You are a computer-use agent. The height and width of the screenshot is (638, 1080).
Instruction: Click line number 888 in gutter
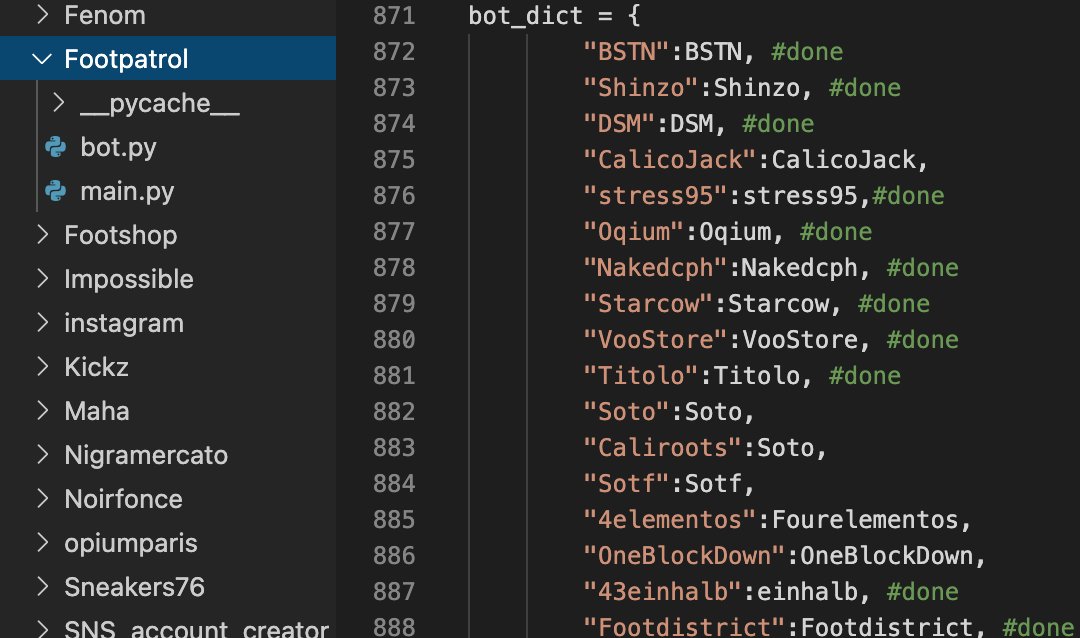(394, 626)
